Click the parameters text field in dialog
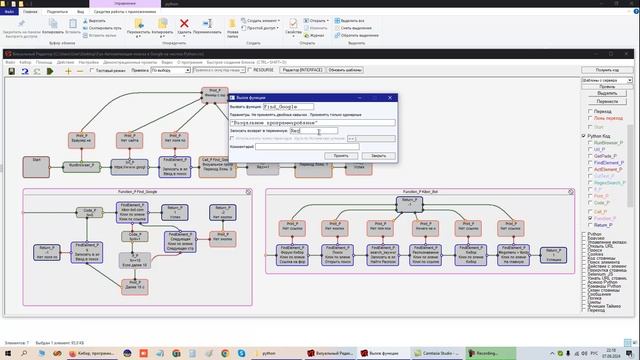 (312, 122)
